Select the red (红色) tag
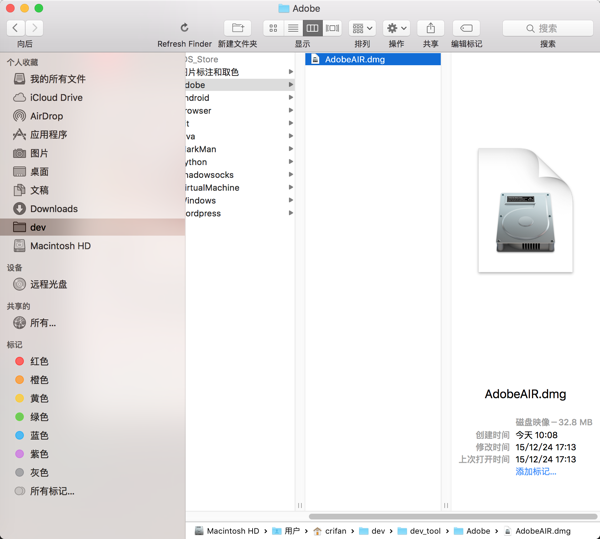 (x=92, y=361)
